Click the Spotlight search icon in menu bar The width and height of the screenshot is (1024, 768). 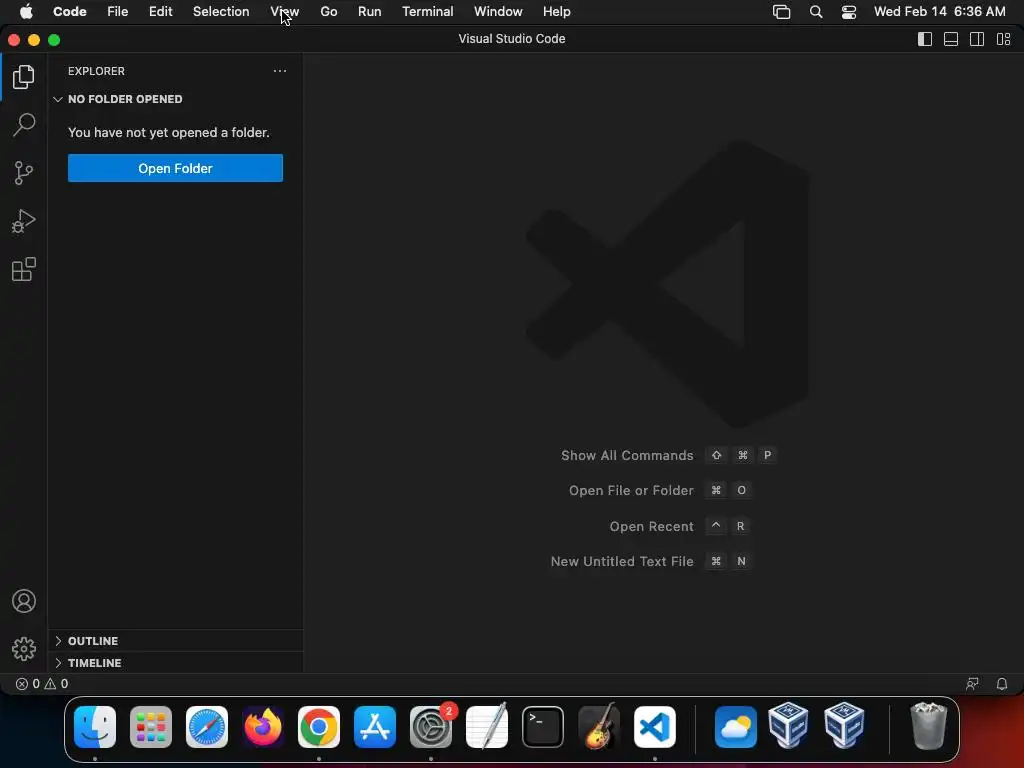point(816,11)
